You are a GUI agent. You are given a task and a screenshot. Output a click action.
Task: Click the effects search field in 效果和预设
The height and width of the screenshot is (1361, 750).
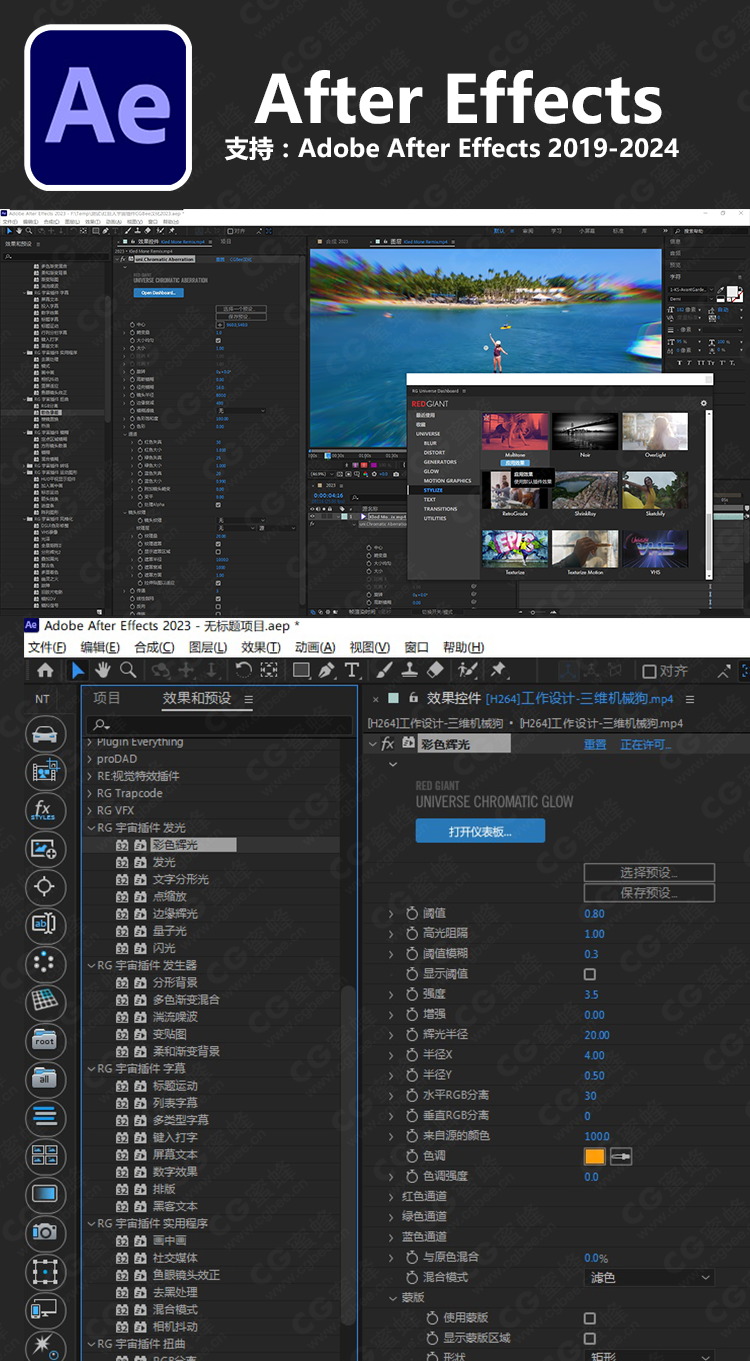pos(221,724)
